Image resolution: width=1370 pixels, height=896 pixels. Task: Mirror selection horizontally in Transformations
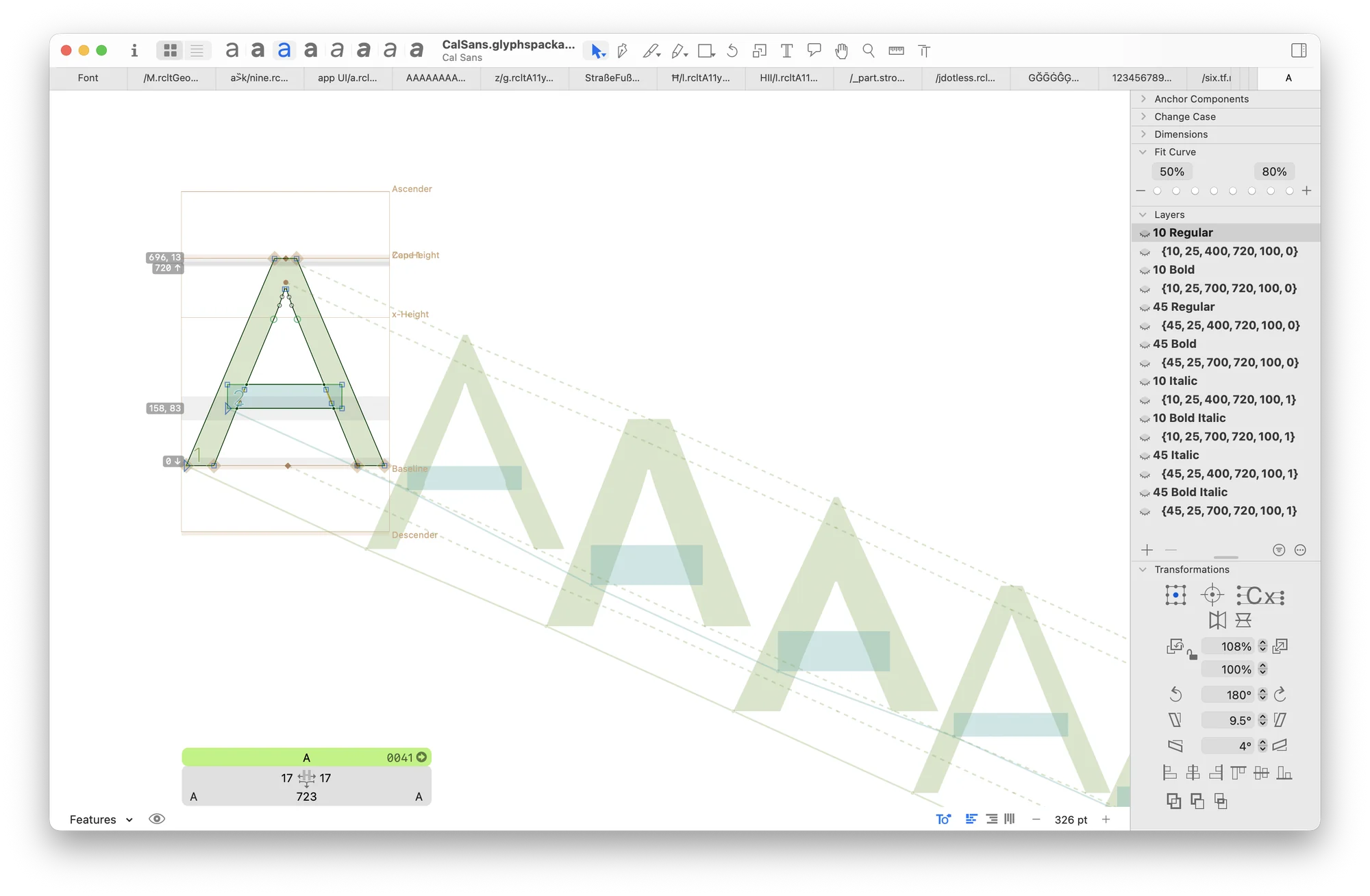(1217, 621)
